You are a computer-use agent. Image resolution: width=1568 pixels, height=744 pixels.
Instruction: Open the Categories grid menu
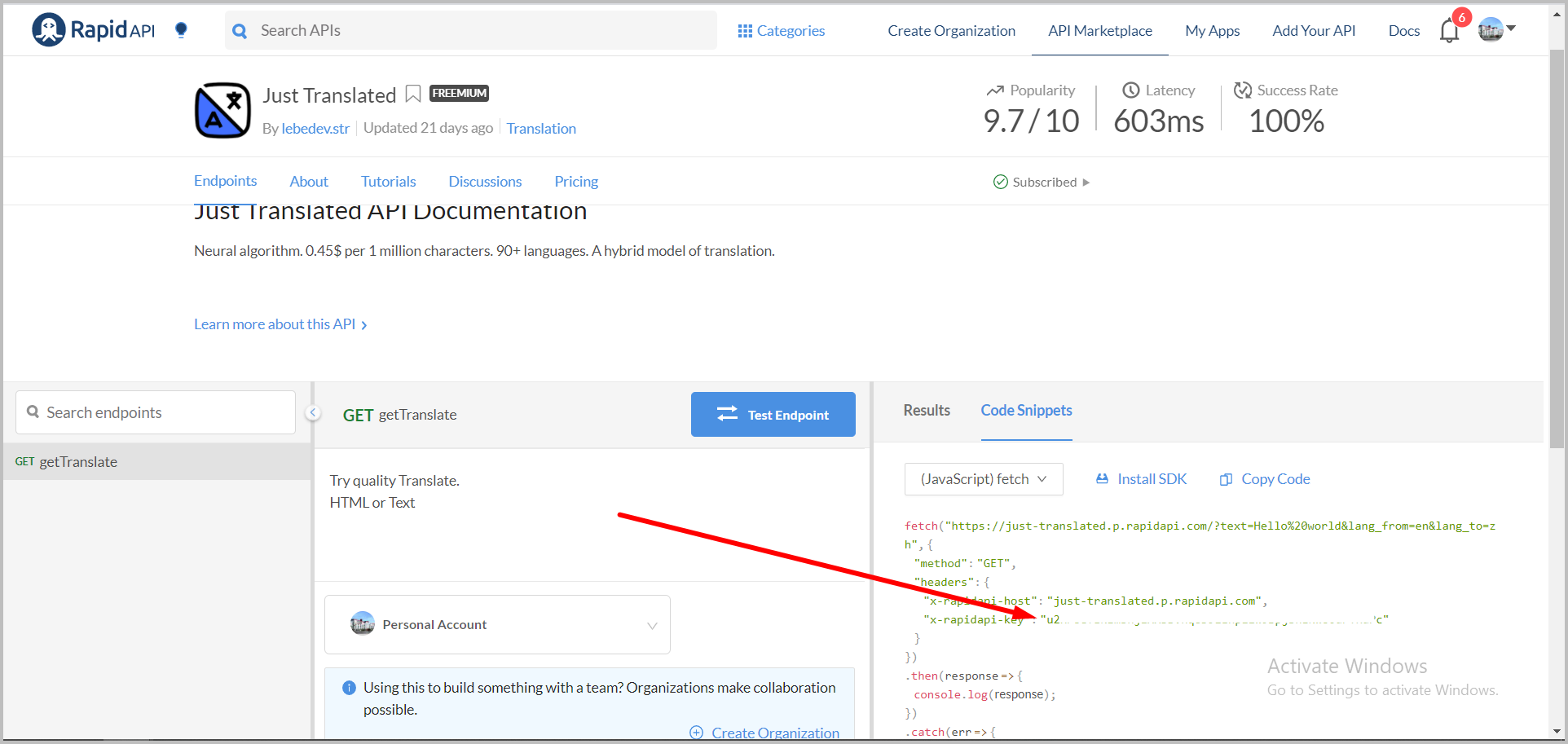click(781, 31)
